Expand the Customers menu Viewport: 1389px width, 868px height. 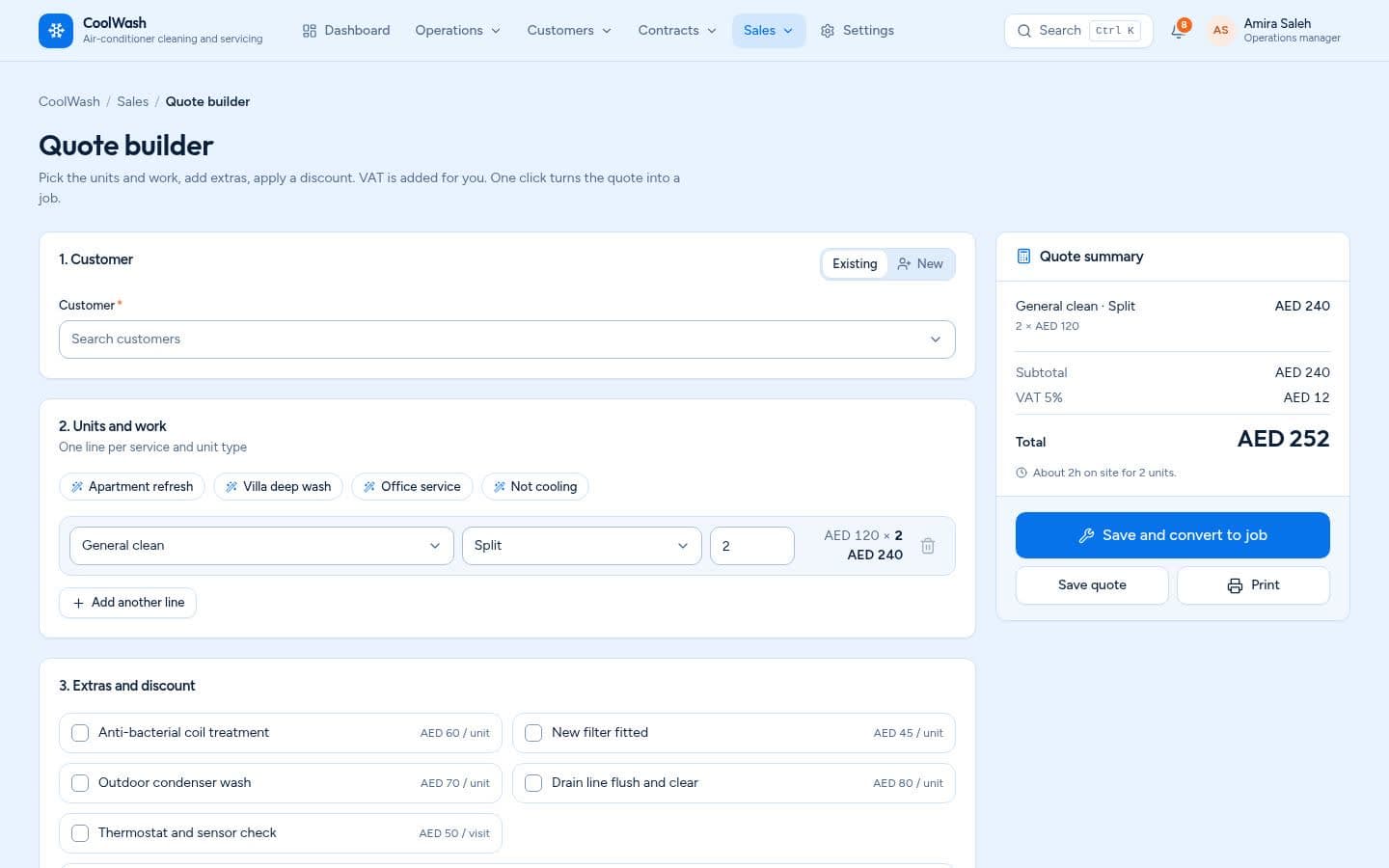(x=569, y=31)
